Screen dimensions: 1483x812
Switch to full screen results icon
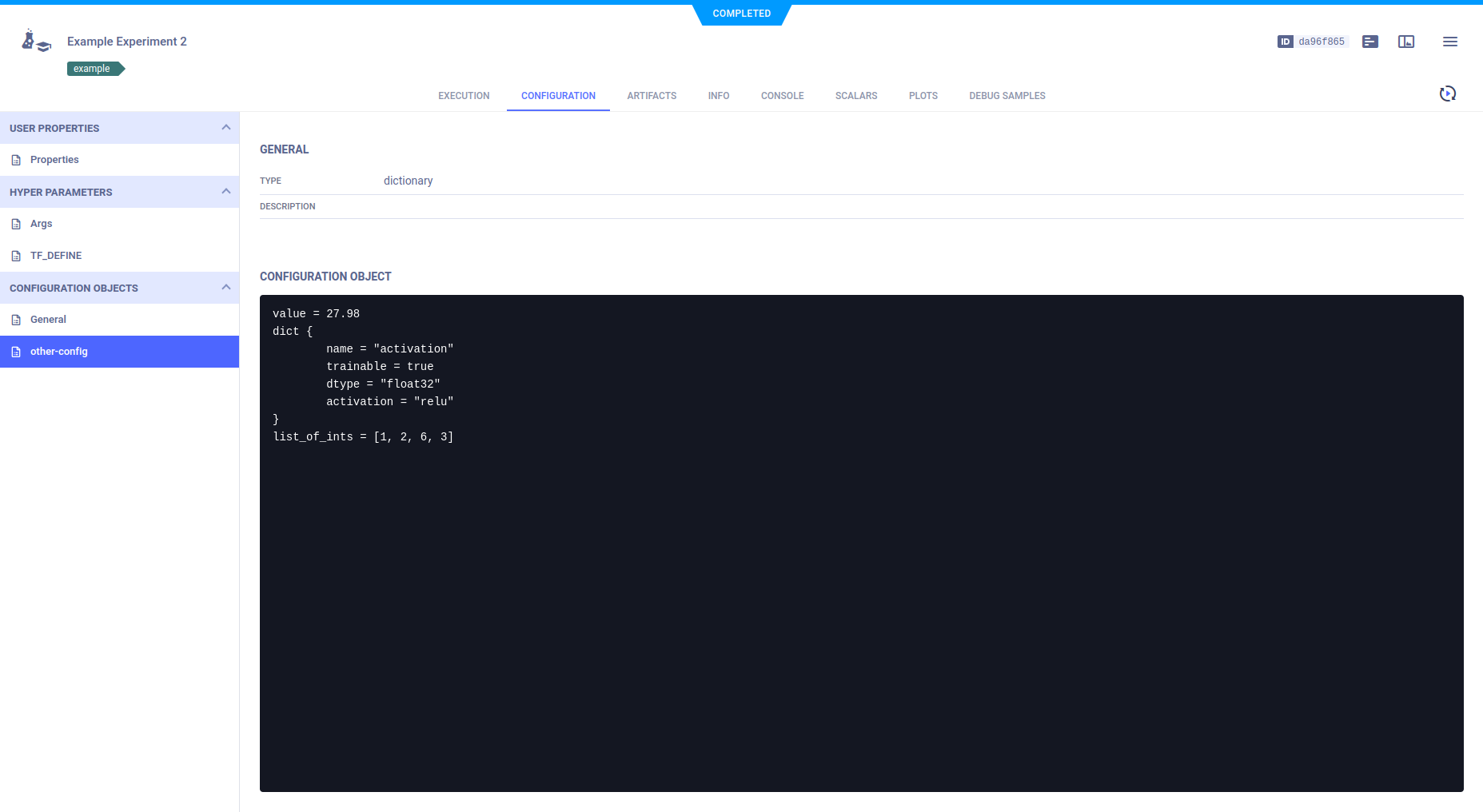1406,42
